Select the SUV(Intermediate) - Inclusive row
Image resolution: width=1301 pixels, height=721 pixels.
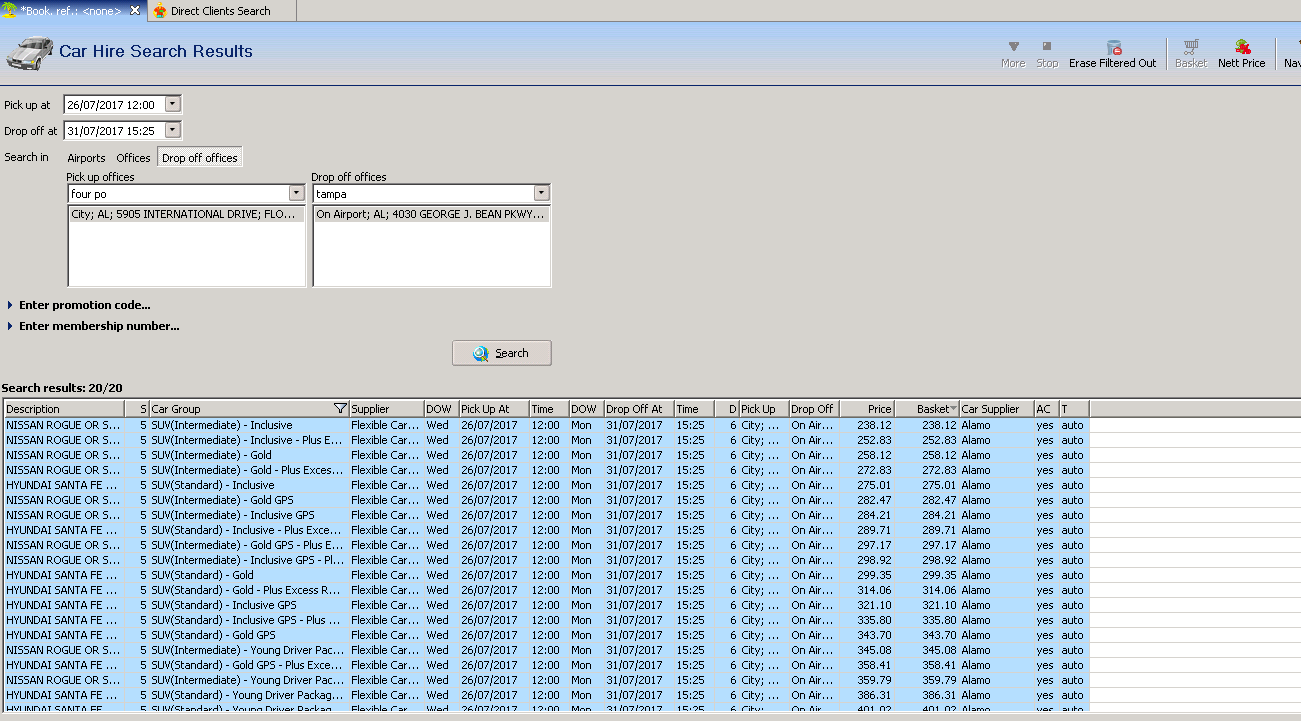(x=546, y=425)
